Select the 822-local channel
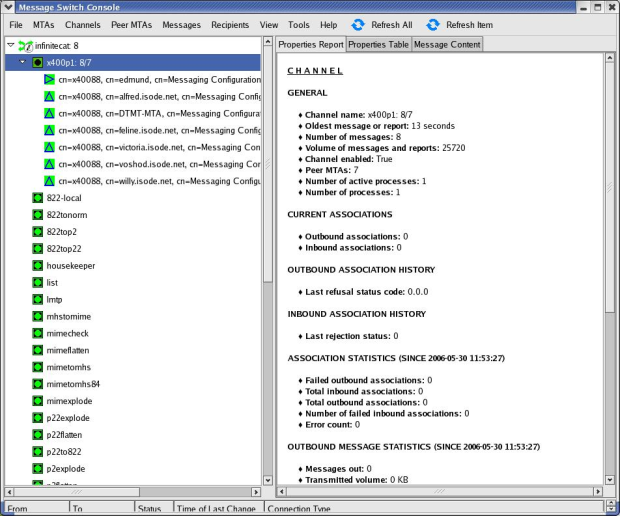Image resolution: width=620 pixels, height=516 pixels. [63, 198]
